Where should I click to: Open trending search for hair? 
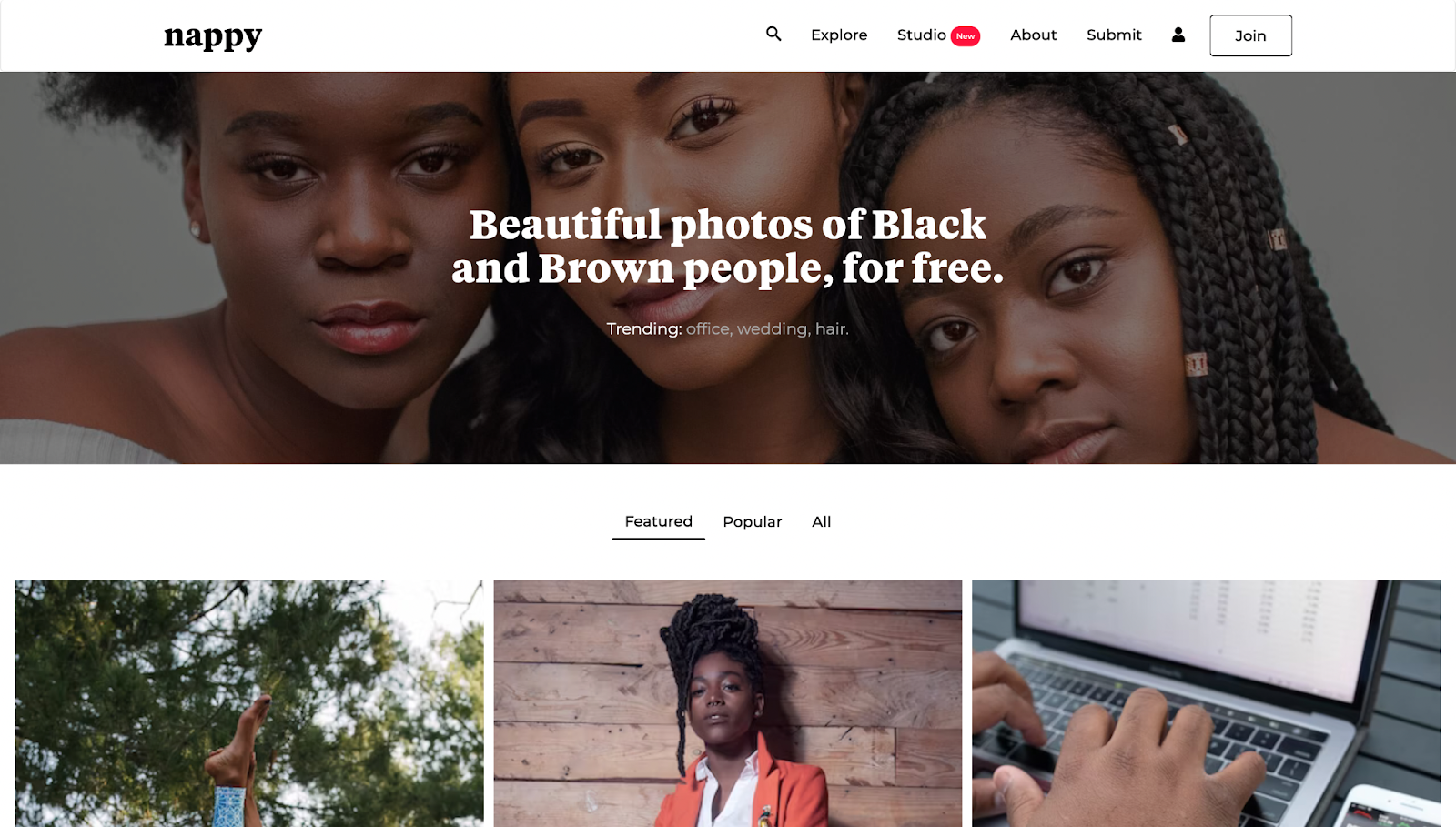[832, 328]
